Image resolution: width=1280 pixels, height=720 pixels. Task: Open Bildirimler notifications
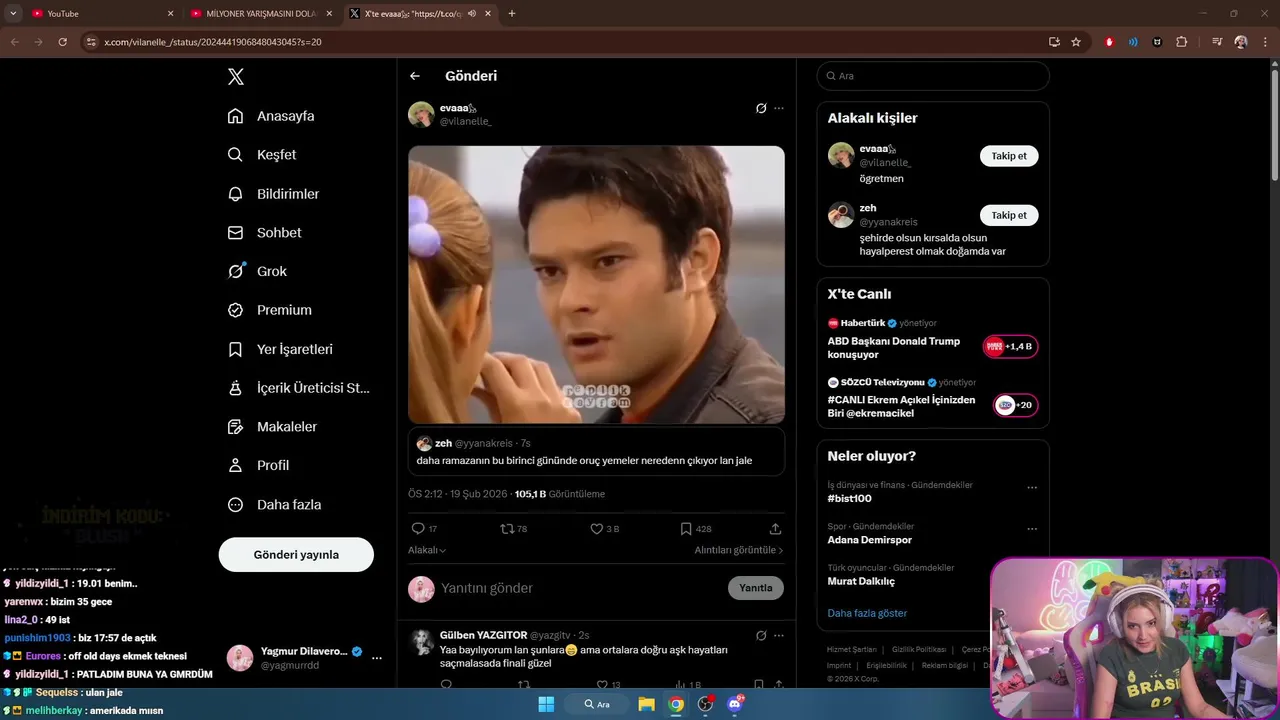click(273, 194)
